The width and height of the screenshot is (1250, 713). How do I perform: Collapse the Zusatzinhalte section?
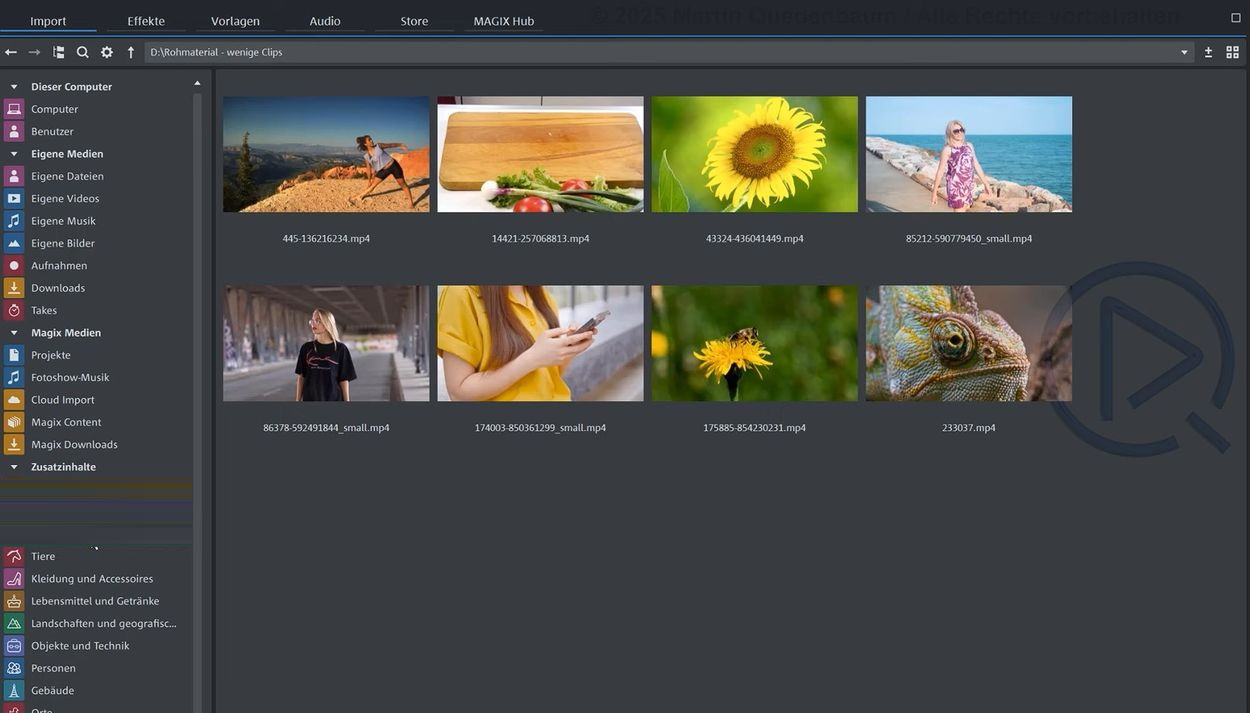click(14, 467)
